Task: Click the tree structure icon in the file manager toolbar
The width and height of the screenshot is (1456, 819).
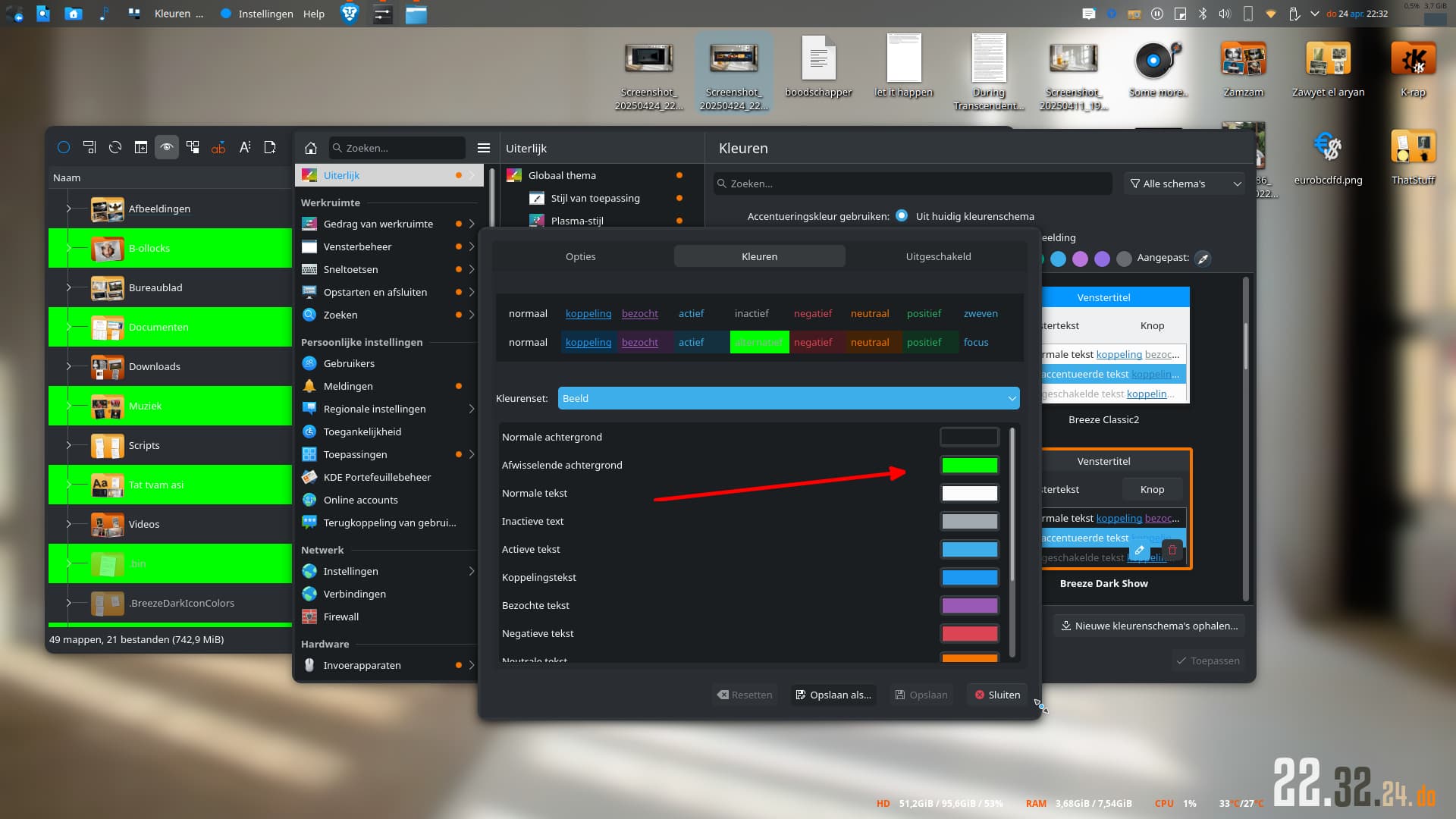Action: click(x=193, y=148)
